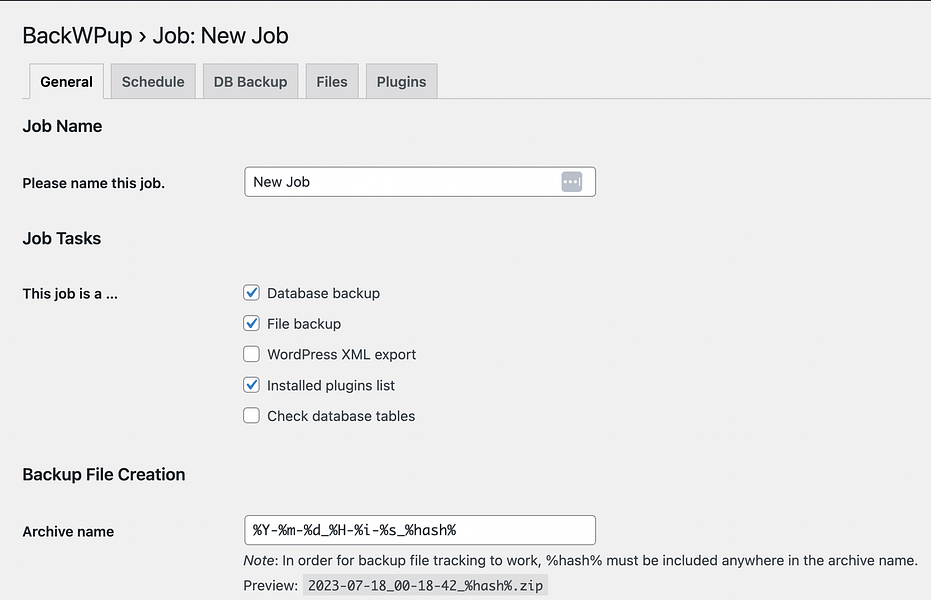Tick the Check database tables checkbox
931x600 pixels.
click(252, 416)
